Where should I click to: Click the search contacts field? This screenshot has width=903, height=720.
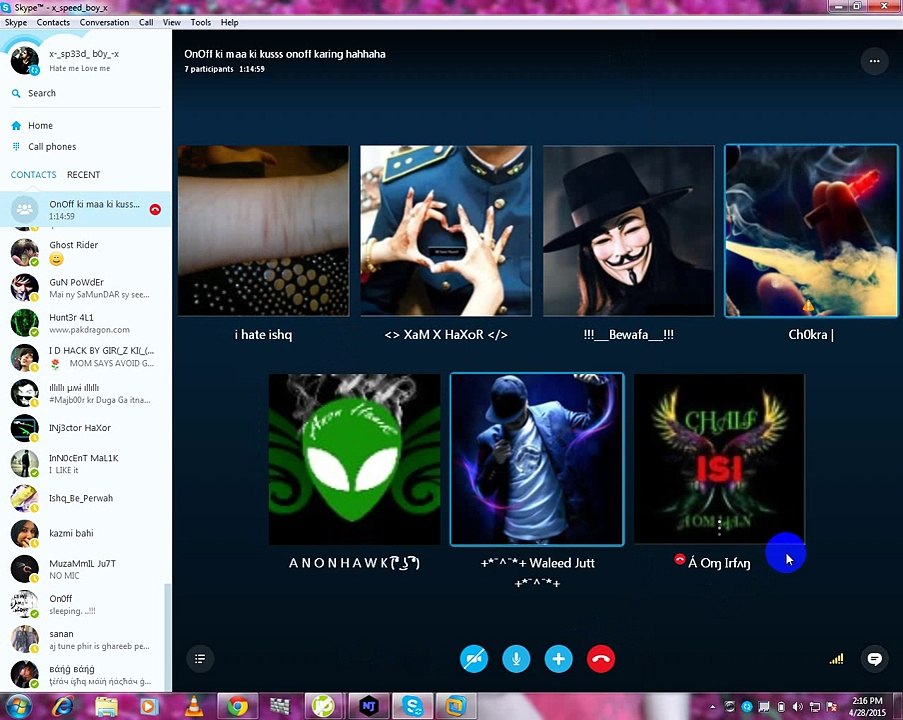coord(85,93)
